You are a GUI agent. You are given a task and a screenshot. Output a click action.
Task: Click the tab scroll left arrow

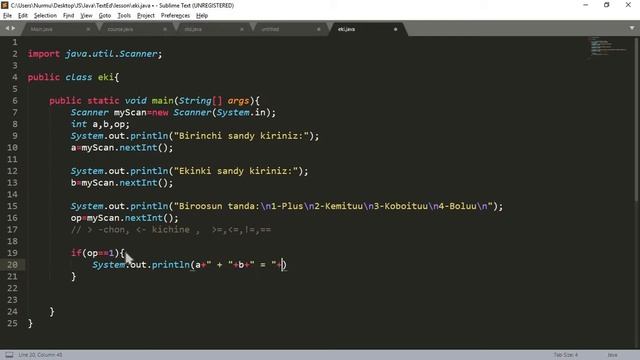click(7, 28)
